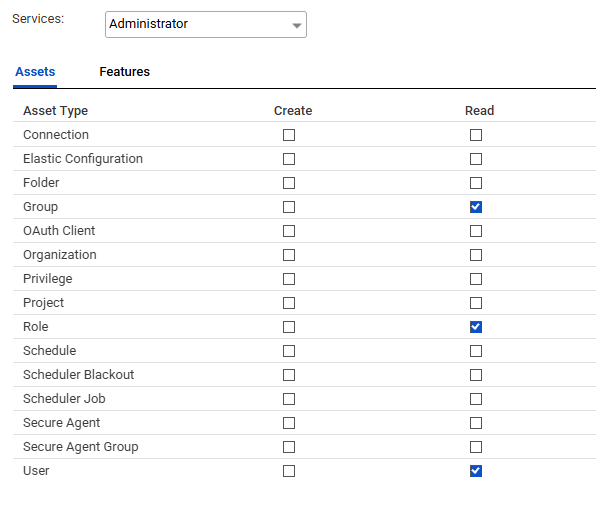The width and height of the screenshot is (596, 510).
Task: Switch to the Assets tab
Action: [x=35, y=72]
